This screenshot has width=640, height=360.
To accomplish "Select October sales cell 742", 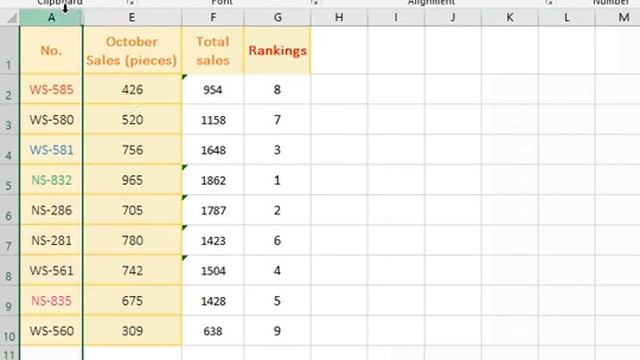I will [132, 271].
